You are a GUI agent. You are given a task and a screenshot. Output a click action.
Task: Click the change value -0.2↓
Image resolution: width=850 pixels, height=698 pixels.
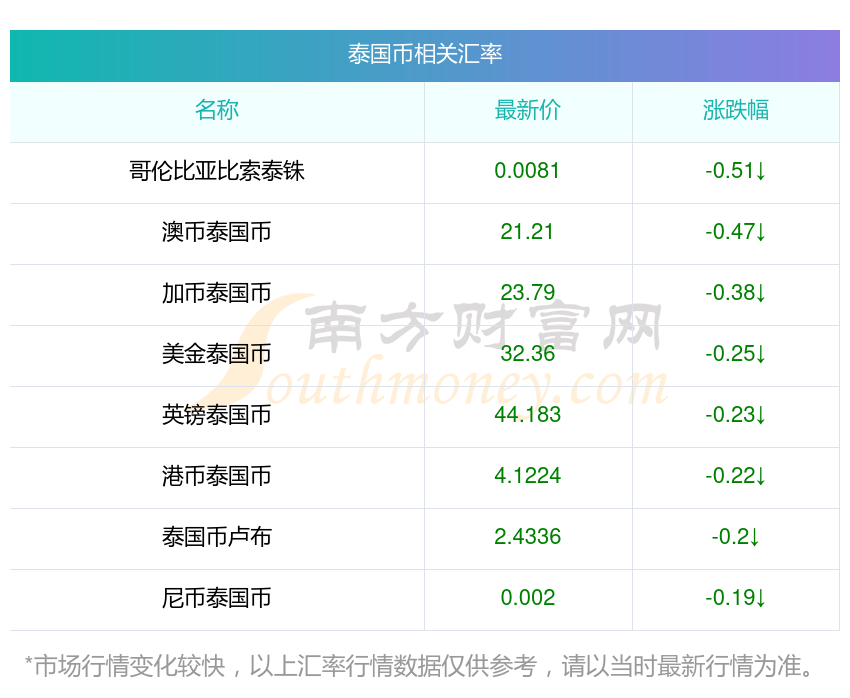tap(736, 537)
